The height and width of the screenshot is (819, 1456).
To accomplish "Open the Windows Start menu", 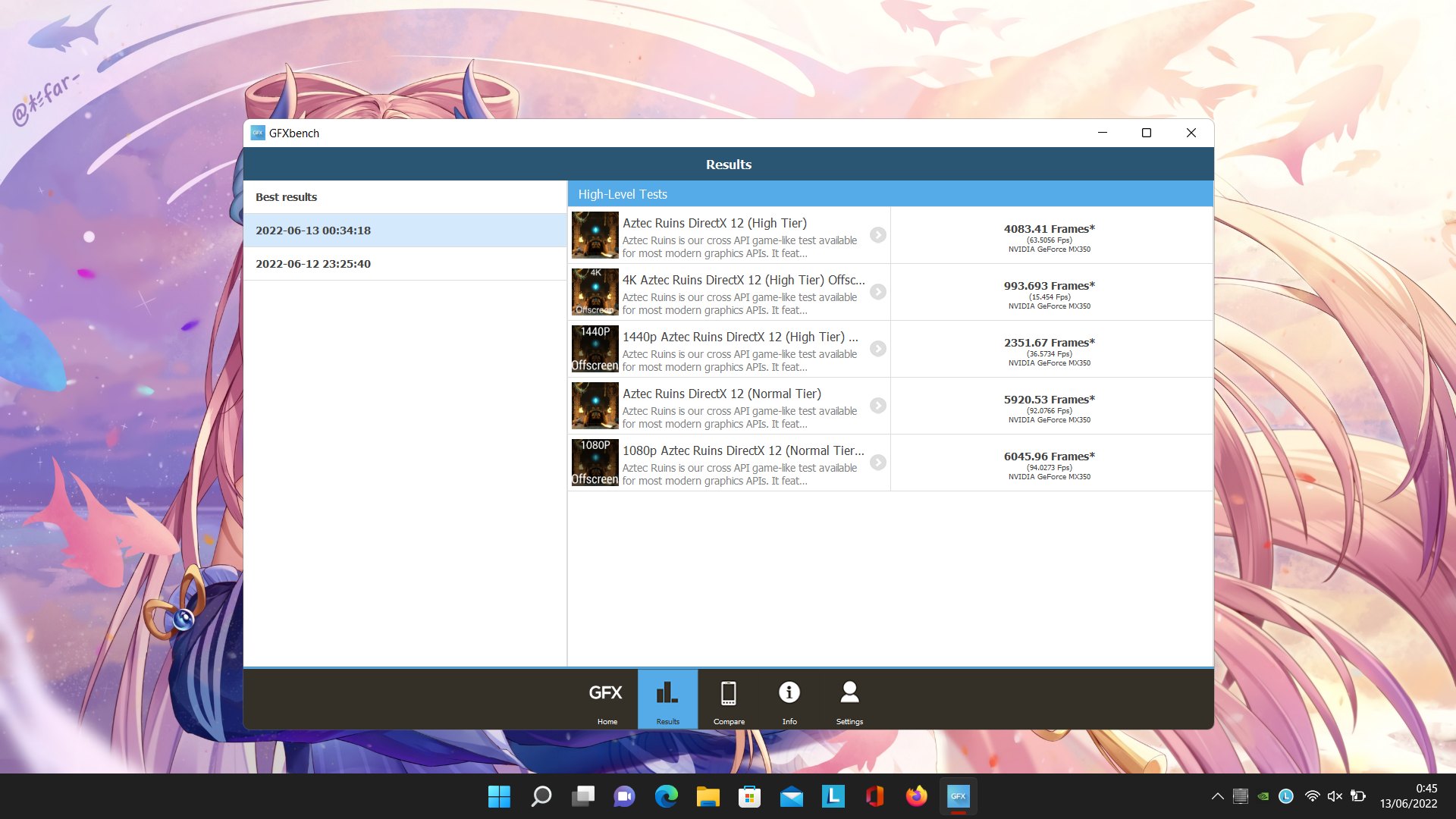I will 499,796.
